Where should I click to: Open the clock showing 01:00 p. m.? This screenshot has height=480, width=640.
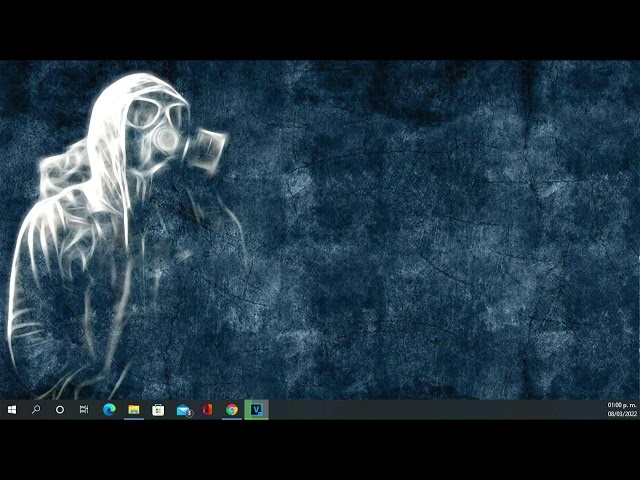pyautogui.click(x=622, y=409)
